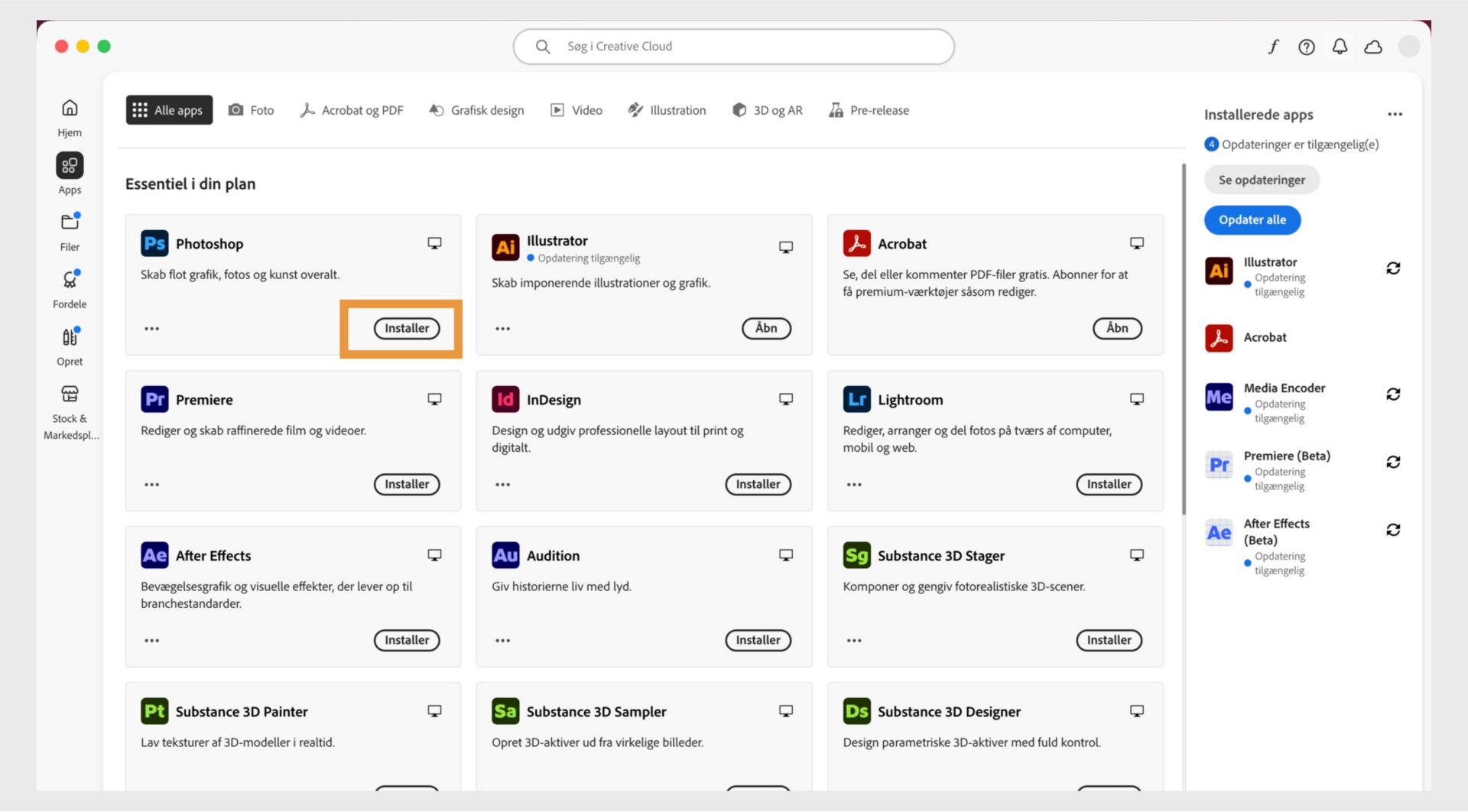
Task: Open the user profile avatar
Action: 1408,47
